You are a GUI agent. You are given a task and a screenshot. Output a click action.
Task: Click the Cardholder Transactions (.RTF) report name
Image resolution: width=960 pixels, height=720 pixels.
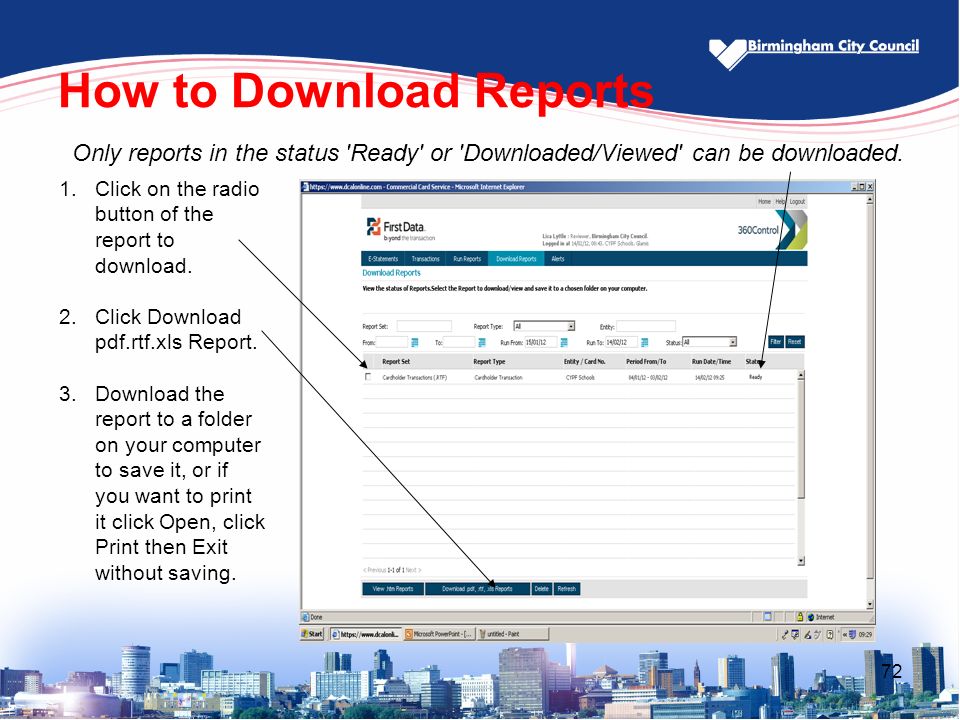pyautogui.click(x=414, y=378)
